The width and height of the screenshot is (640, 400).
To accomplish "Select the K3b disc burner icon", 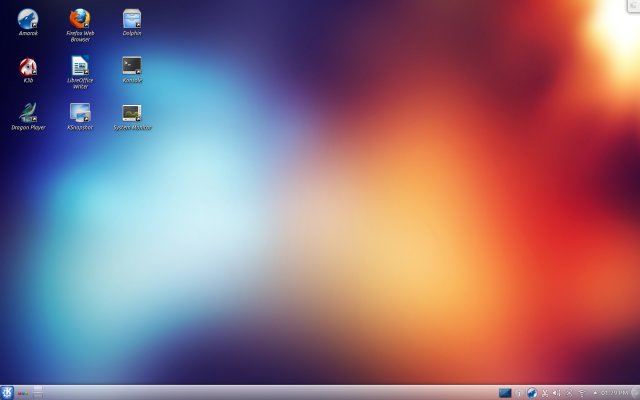I will 28,70.
